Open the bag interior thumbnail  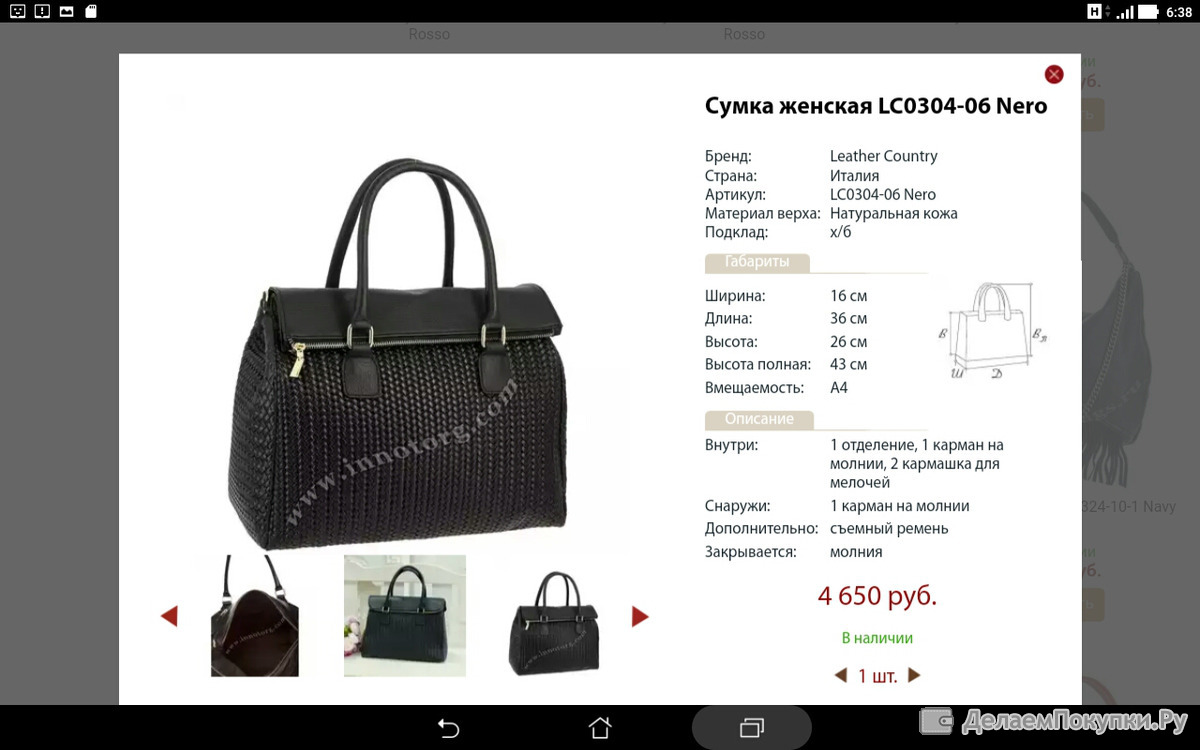[x=255, y=616]
